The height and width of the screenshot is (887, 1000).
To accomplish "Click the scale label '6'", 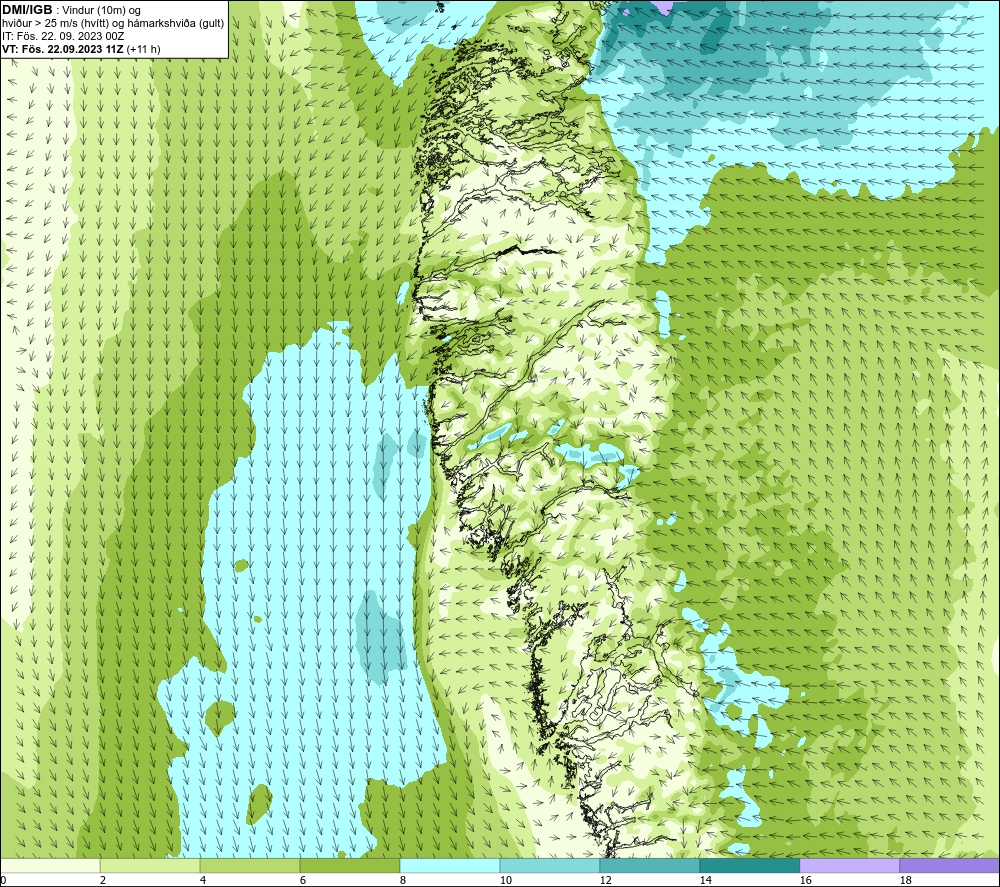I will [302, 880].
